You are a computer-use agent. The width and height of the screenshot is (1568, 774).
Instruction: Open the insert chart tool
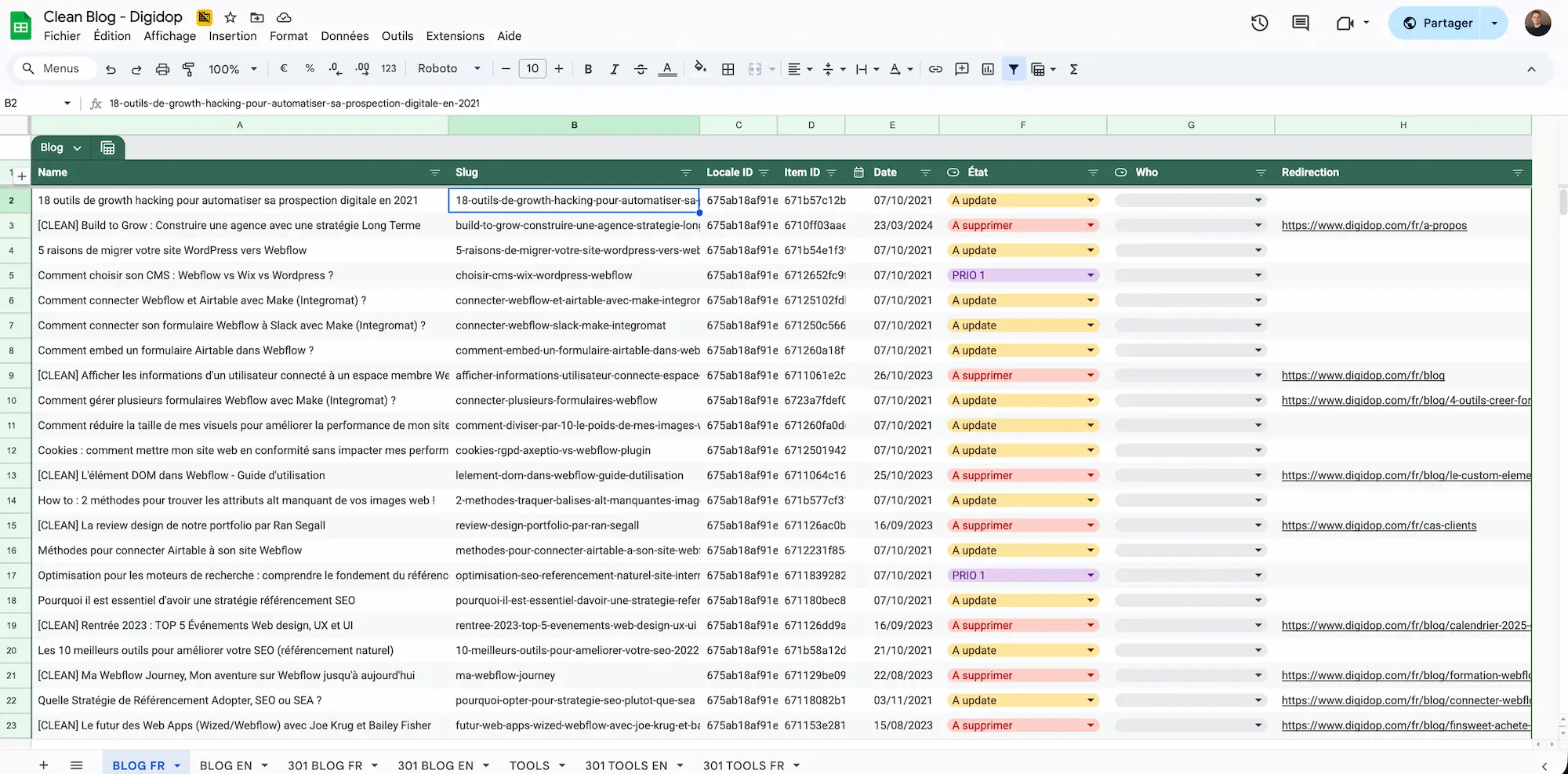pos(988,68)
